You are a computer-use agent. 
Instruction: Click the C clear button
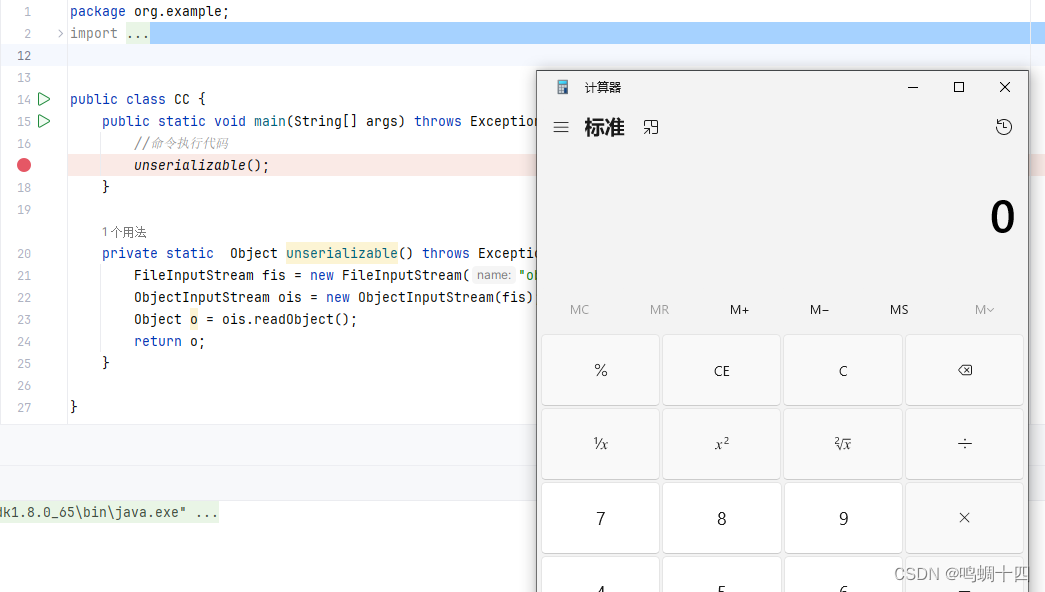pyautogui.click(x=843, y=370)
